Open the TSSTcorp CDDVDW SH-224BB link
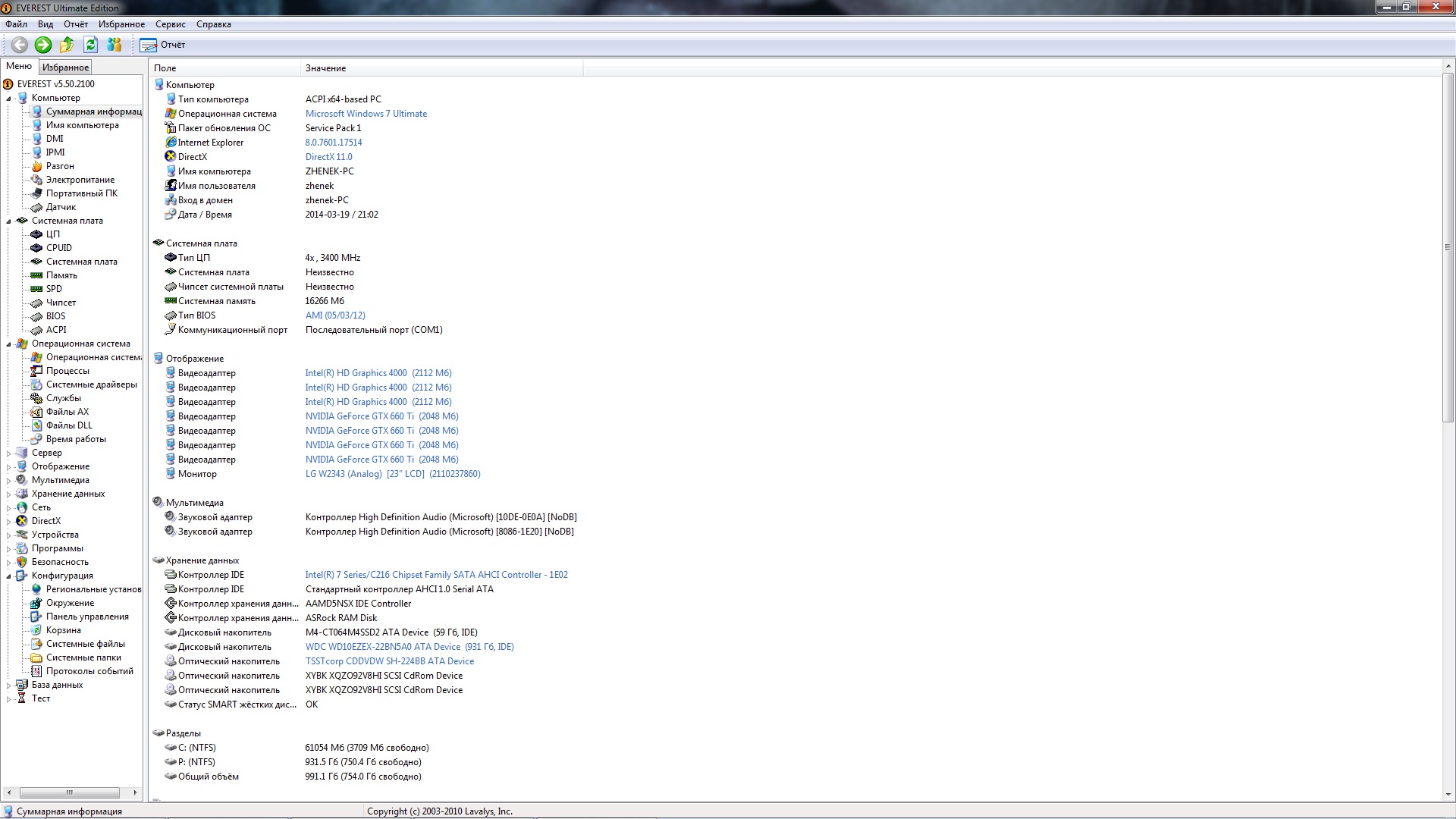The height and width of the screenshot is (819, 1456). click(x=390, y=661)
